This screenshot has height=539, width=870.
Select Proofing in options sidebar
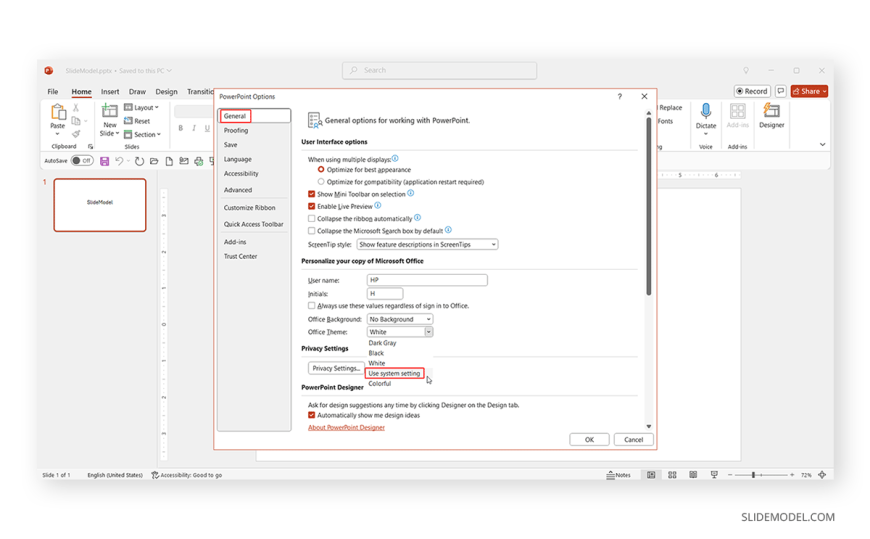(x=236, y=130)
